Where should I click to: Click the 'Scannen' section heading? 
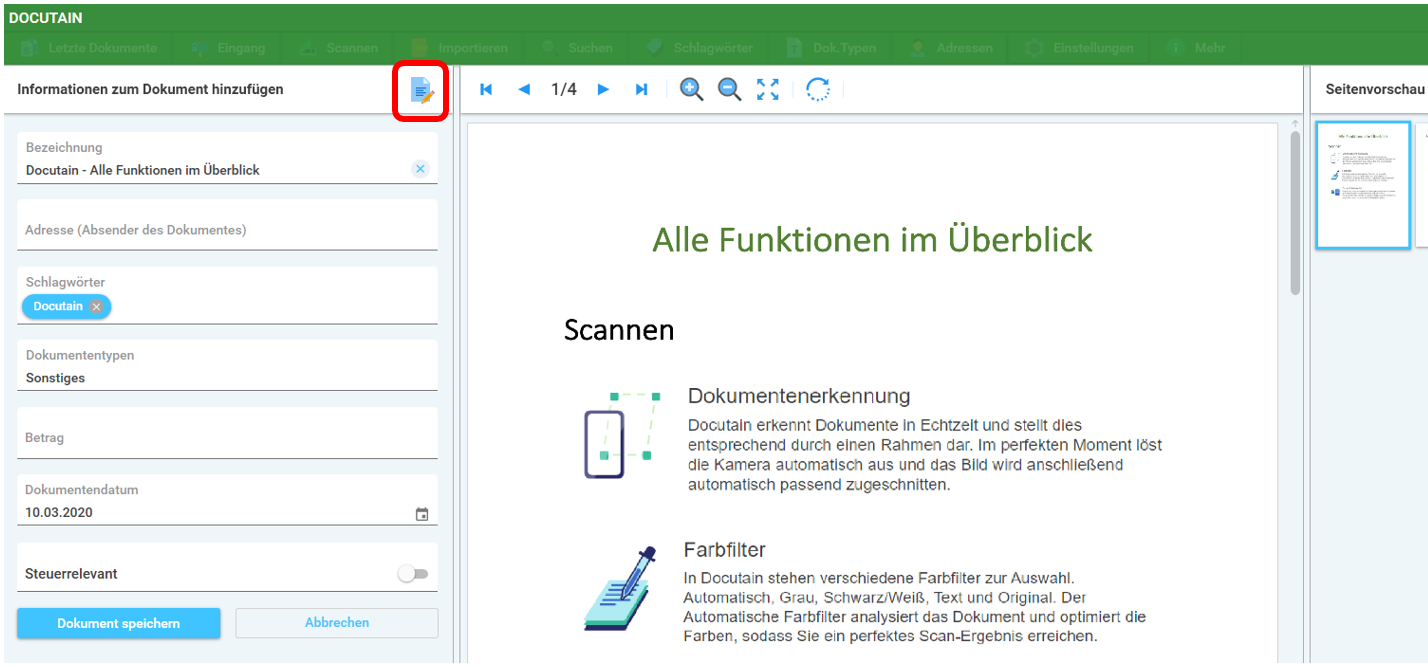619,330
